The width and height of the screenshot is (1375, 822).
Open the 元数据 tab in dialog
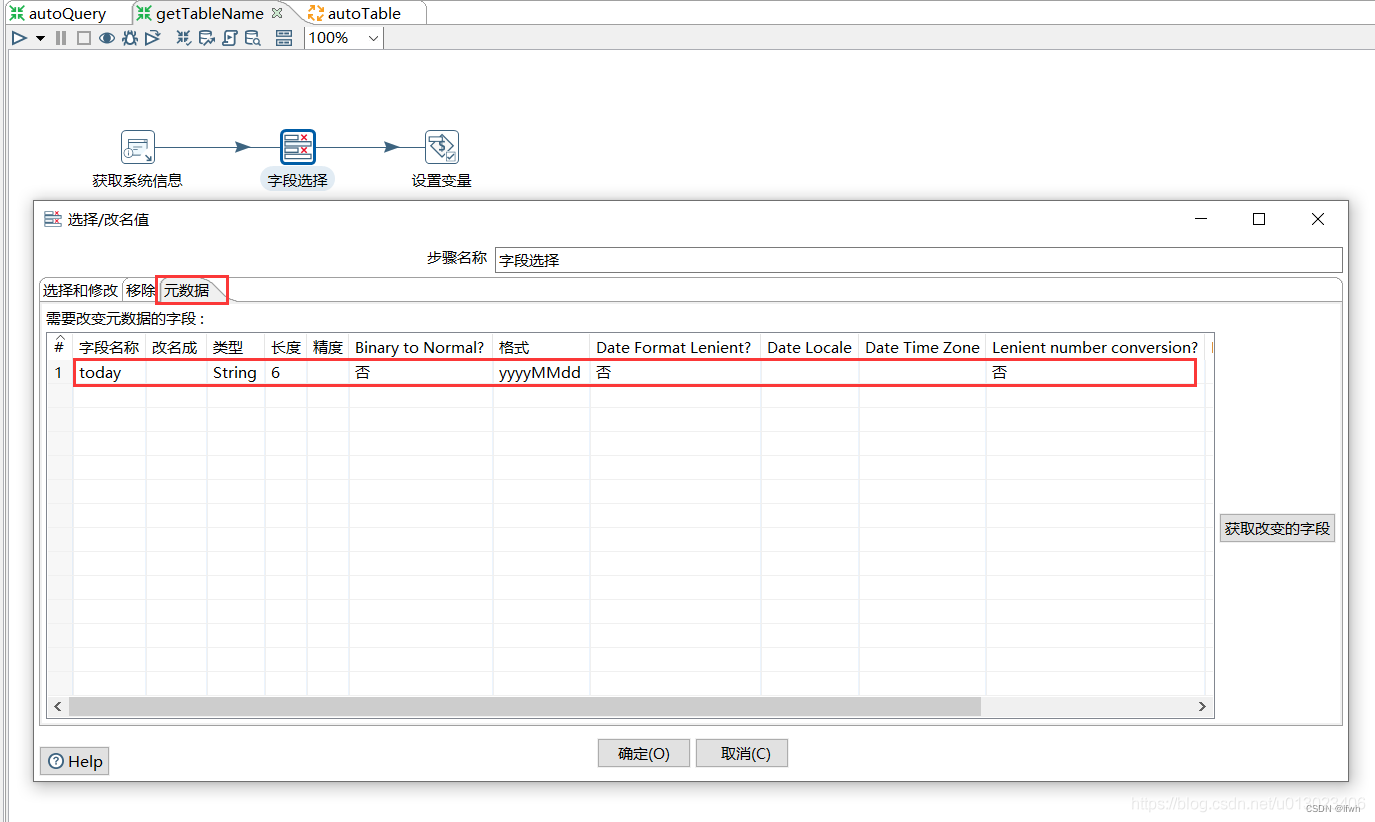187,290
